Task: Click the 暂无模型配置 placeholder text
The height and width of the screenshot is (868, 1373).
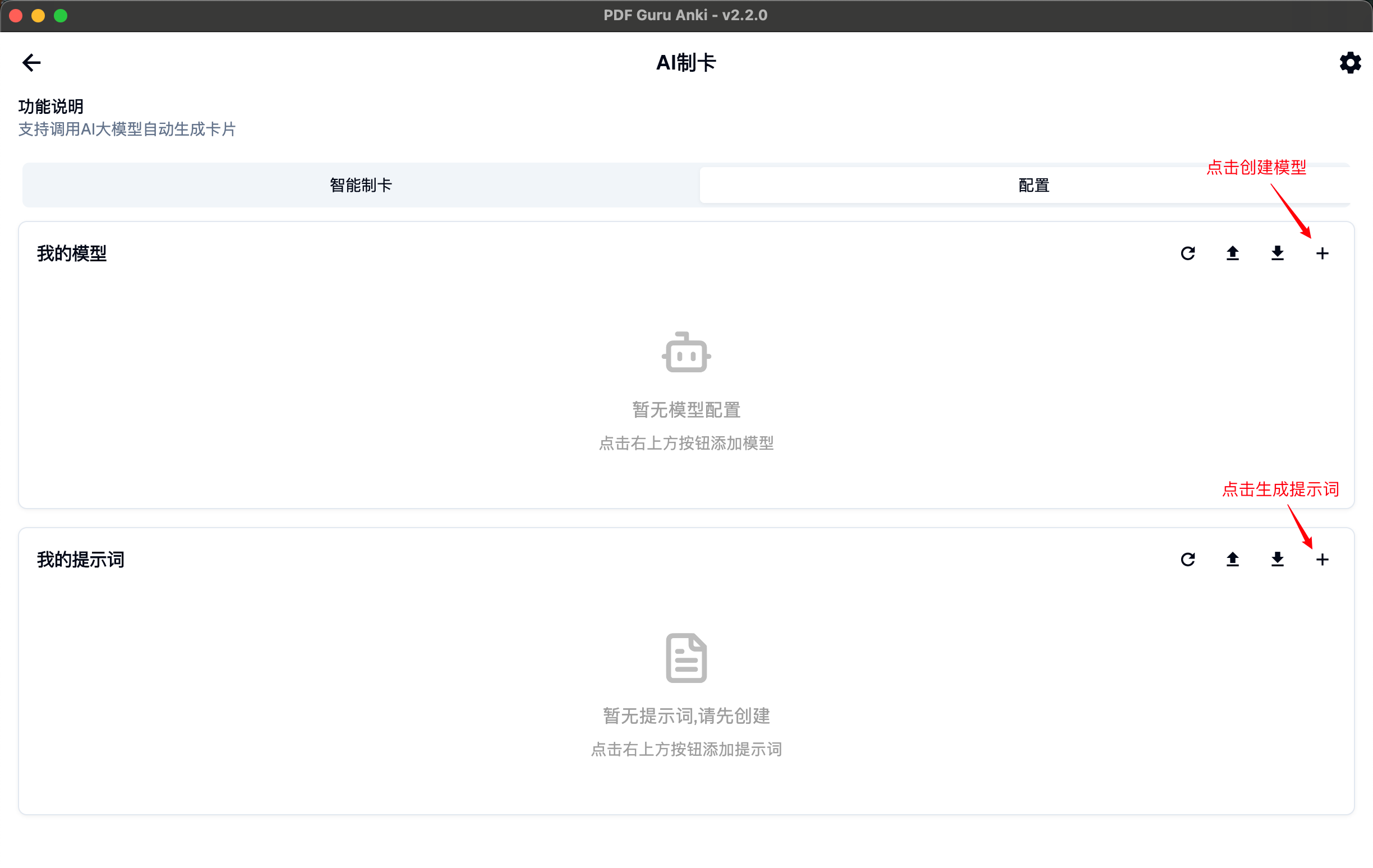Action: [x=686, y=410]
